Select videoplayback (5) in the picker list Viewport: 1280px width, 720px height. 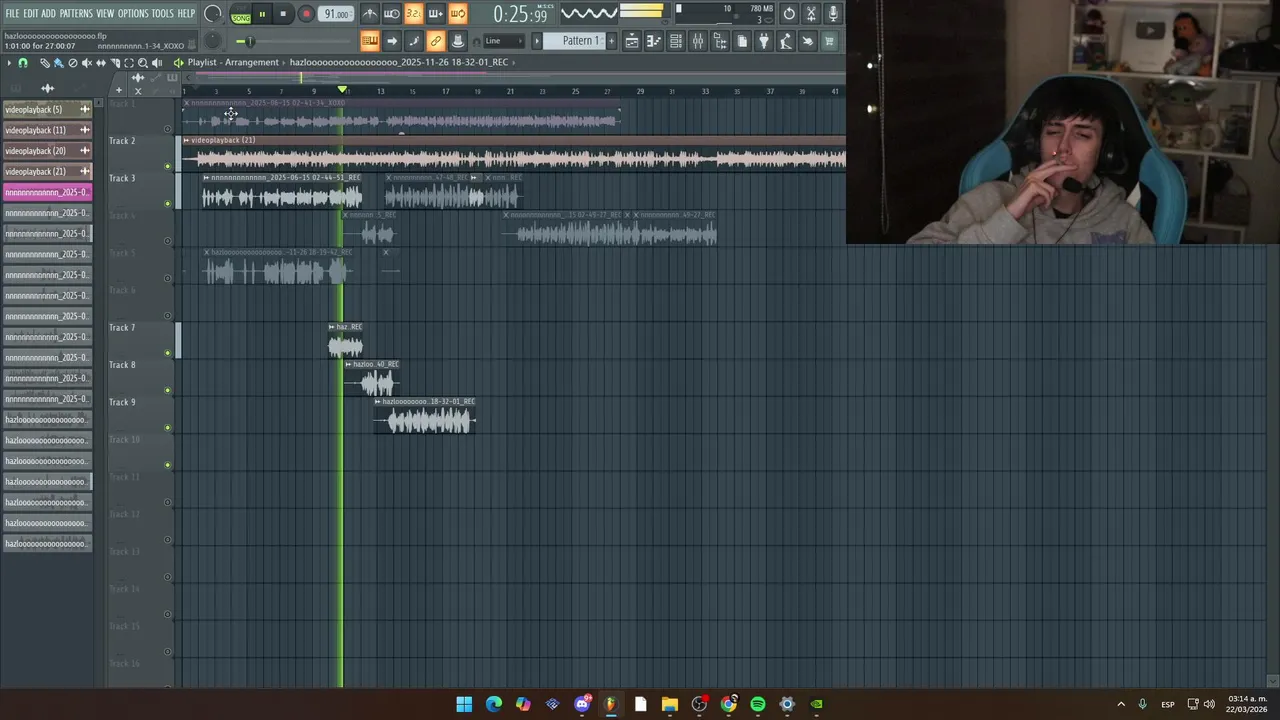coord(47,109)
